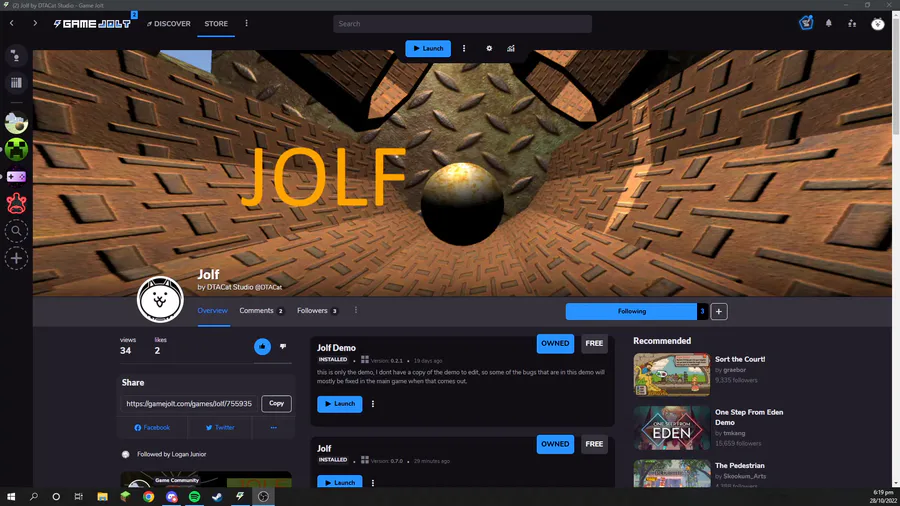Click FREE label on Jolf Demo
Image resolution: width=900 pixels, height=506 pixels.
(594, 343)
